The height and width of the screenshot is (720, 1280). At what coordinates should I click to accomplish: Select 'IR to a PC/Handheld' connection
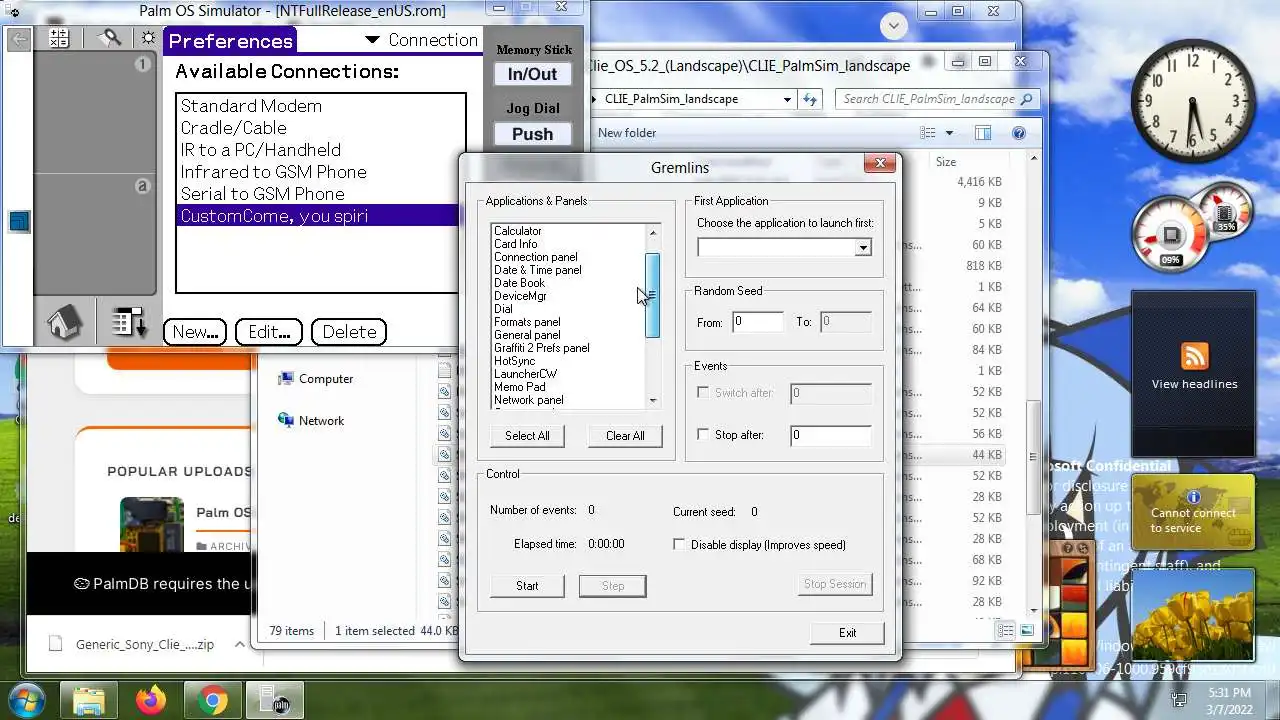coord(260,150)
